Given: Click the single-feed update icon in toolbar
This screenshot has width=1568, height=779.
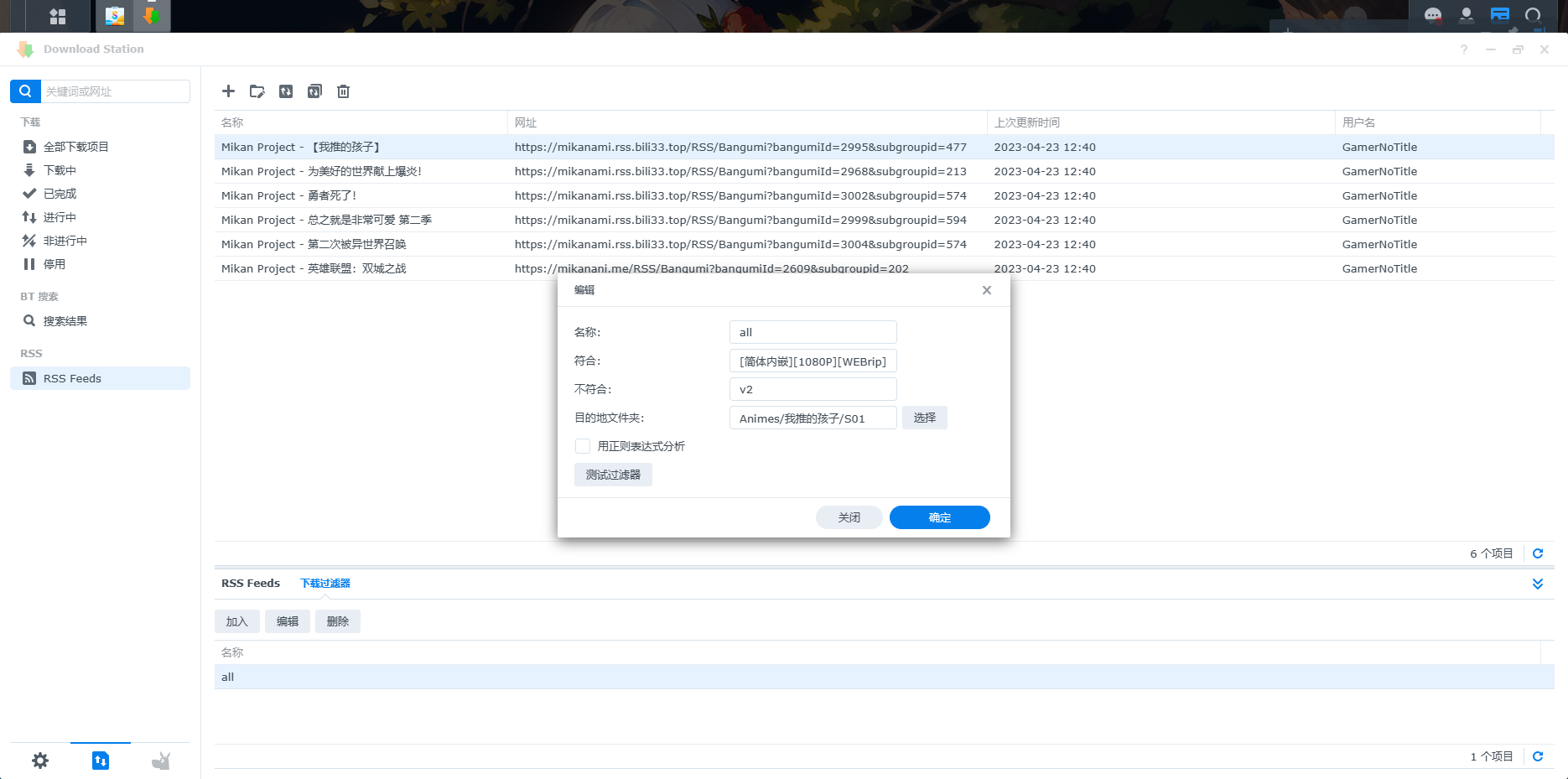Looking at the screenshot, I should (x=286, y=91).
